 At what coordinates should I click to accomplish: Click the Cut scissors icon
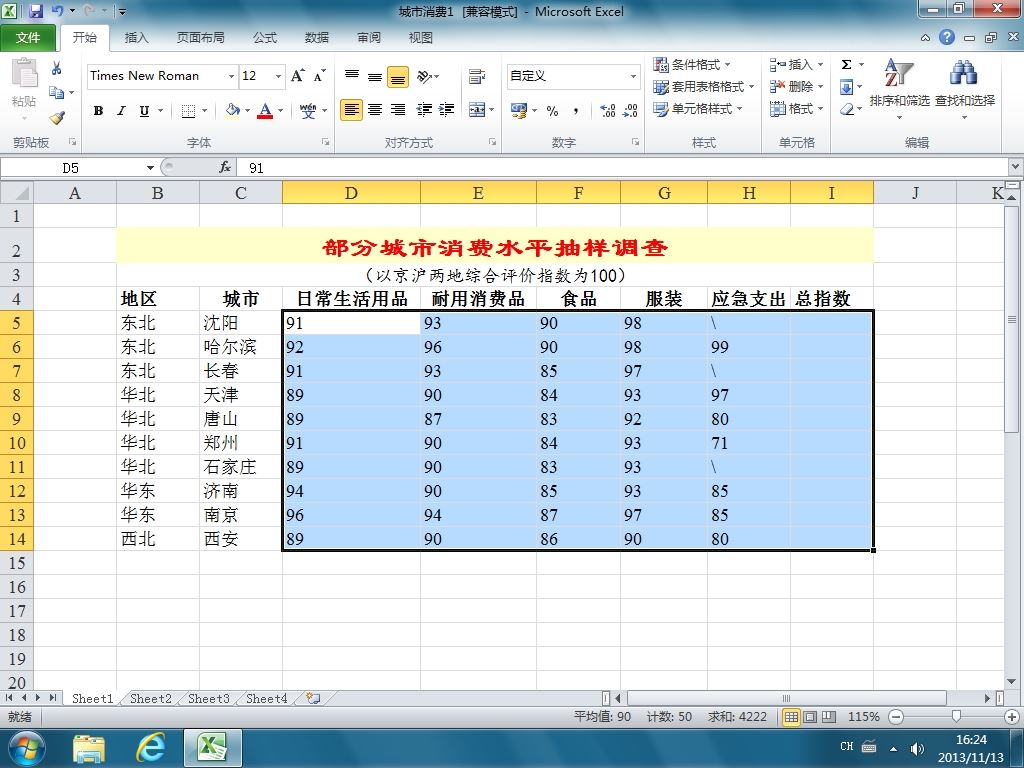coord(57,68)
